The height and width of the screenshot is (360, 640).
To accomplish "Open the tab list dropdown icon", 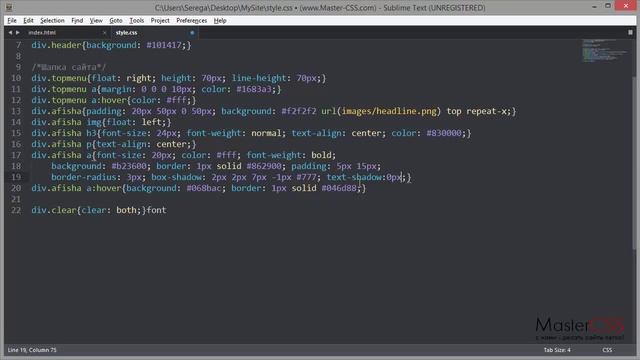I will pos(630,32).
